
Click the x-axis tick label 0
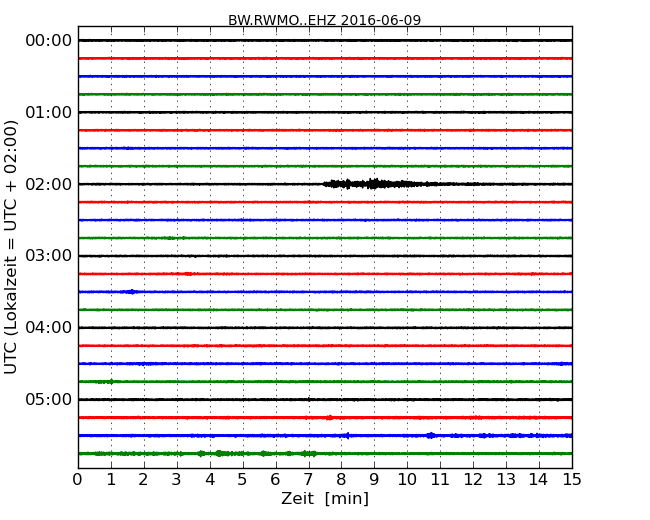78,480
